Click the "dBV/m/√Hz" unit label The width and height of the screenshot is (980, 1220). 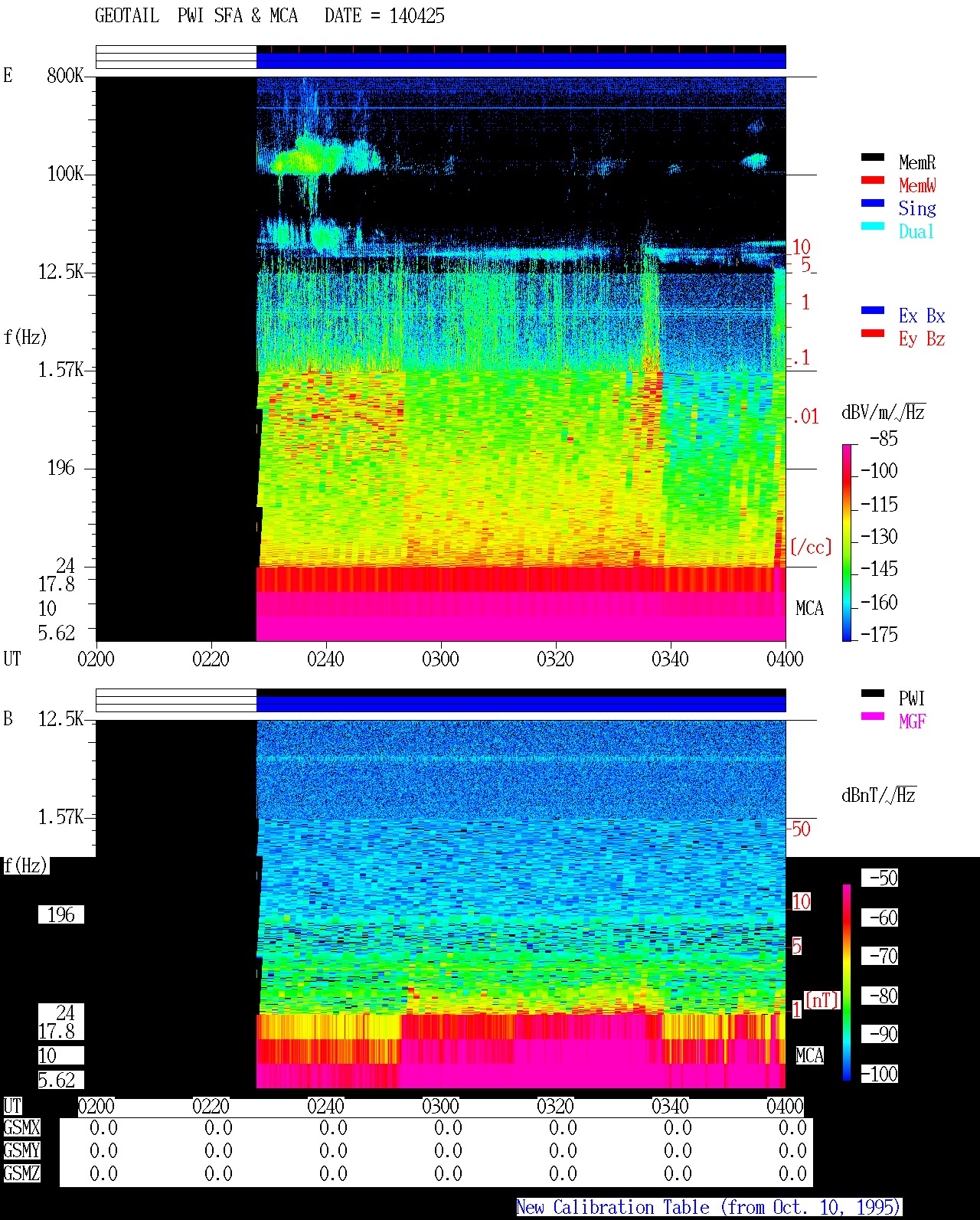[x=884, y=412]
